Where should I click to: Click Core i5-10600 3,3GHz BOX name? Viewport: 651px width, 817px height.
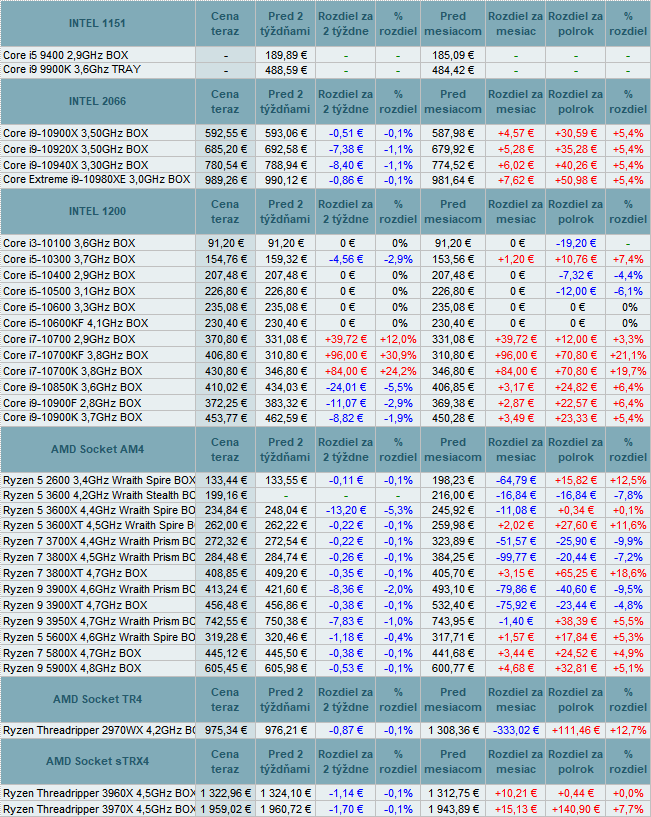[x=69, y=307]
